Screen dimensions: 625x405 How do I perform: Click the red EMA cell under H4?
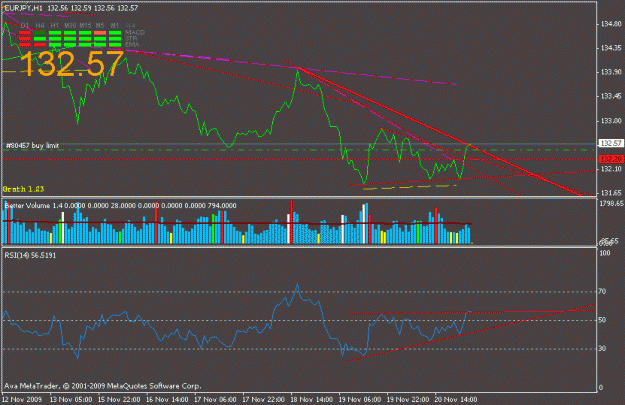point(40,45)
